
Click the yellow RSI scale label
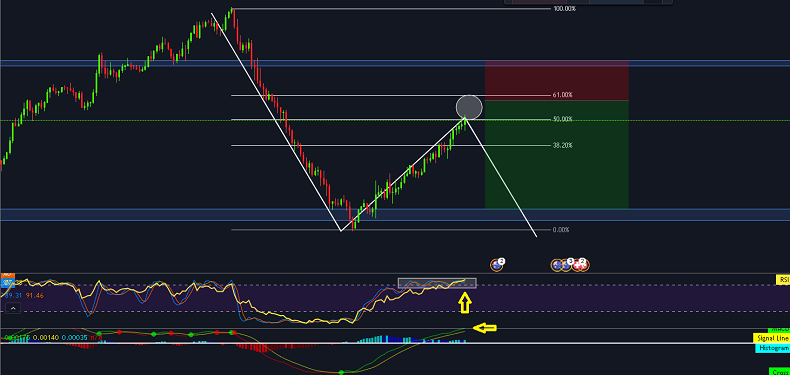[783, 279]
